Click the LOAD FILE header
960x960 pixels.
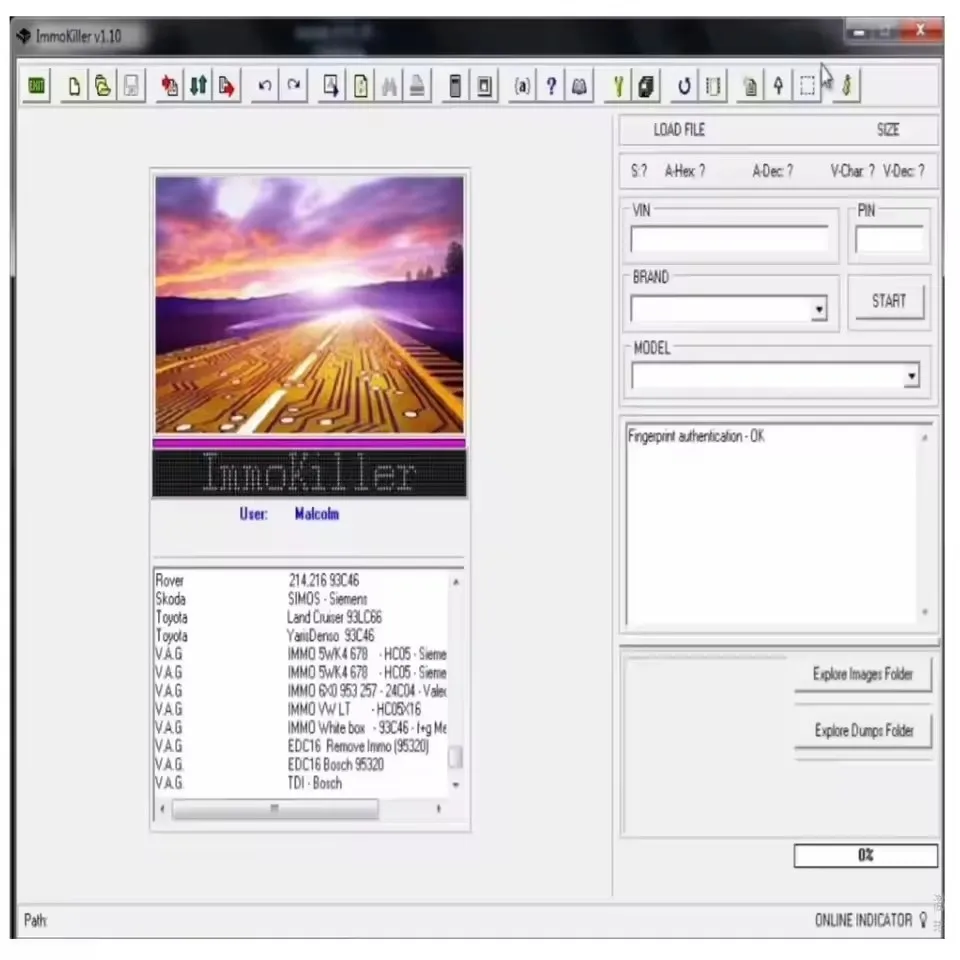coord(678,130)
